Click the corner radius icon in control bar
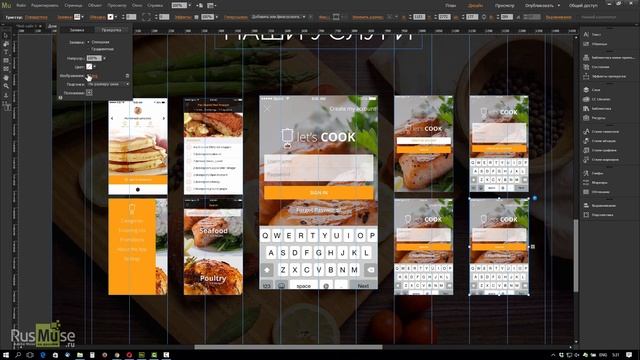This screenshot has height=360, width=640. coord(146,17)
